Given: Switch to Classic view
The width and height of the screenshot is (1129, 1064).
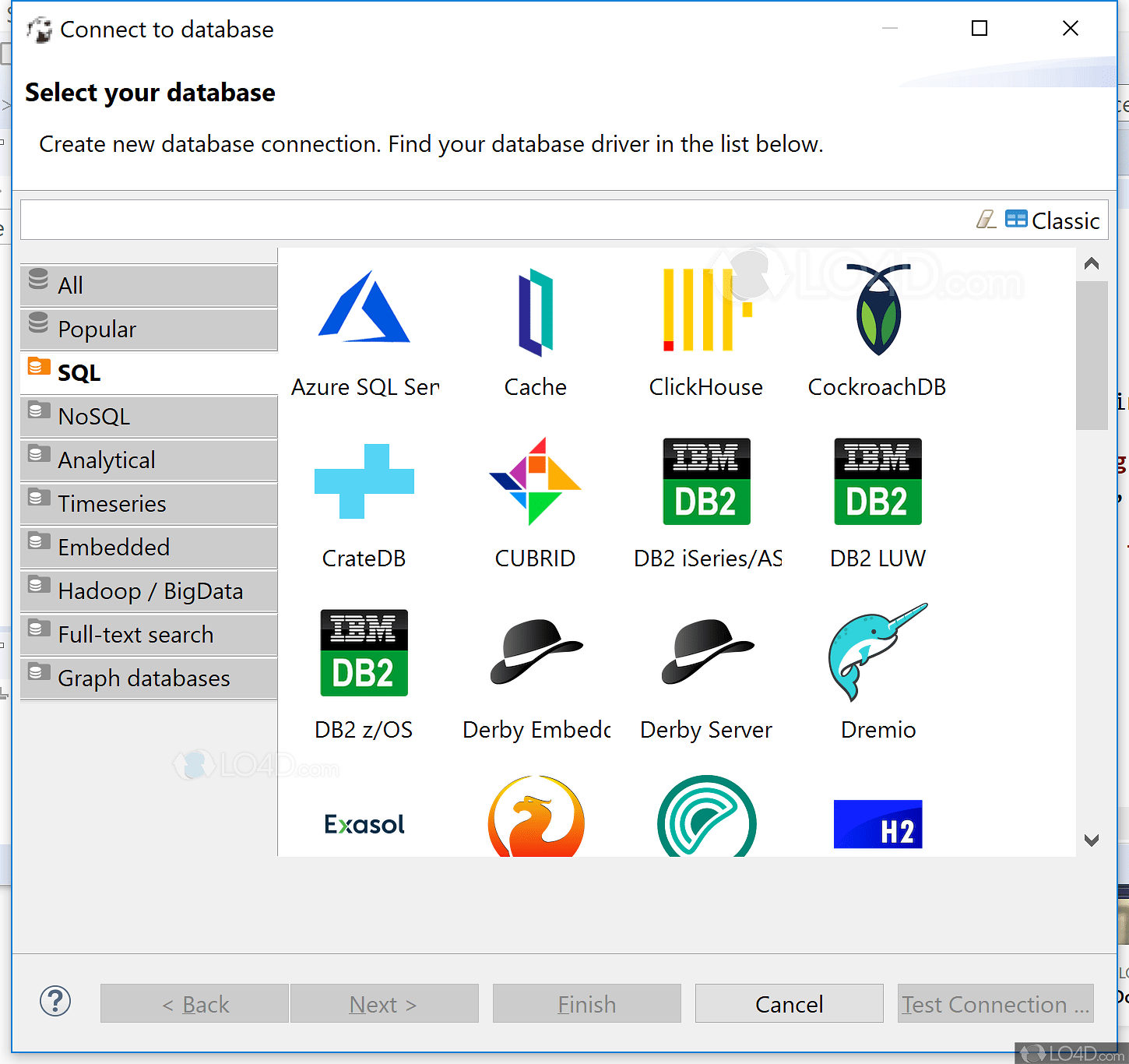Looking at the screenshot, I should [x=1053, y=220].
